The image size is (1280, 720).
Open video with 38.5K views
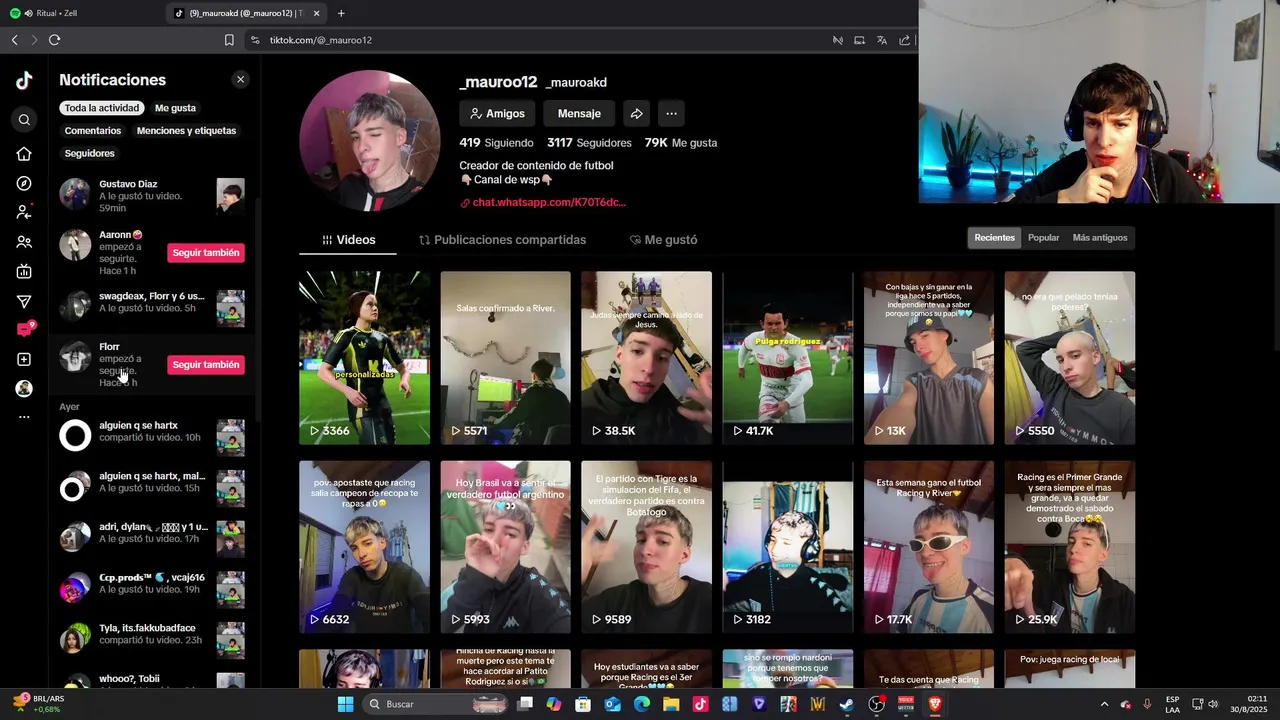point(646,358)
